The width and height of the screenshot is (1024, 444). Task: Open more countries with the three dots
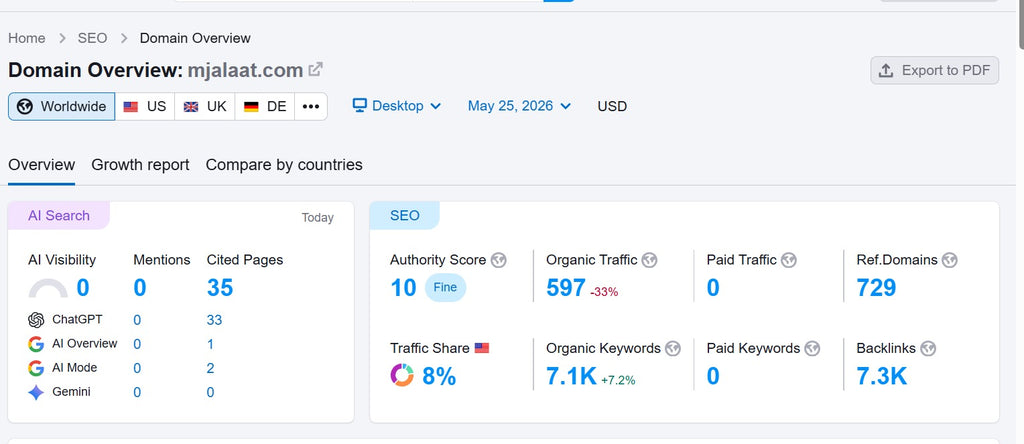[311, 106]
